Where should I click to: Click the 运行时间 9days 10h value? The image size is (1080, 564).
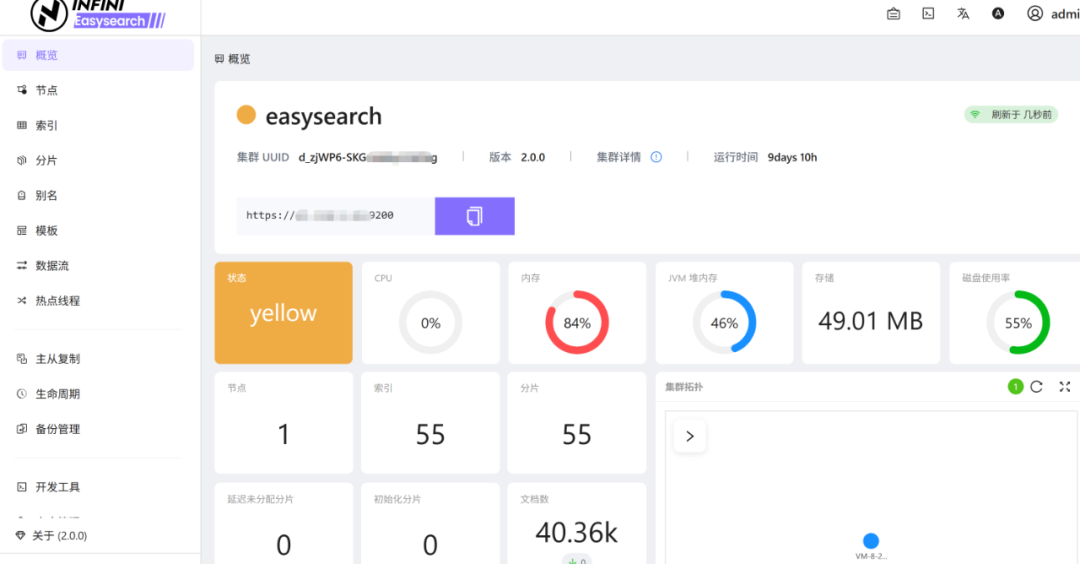pos(792,157)
